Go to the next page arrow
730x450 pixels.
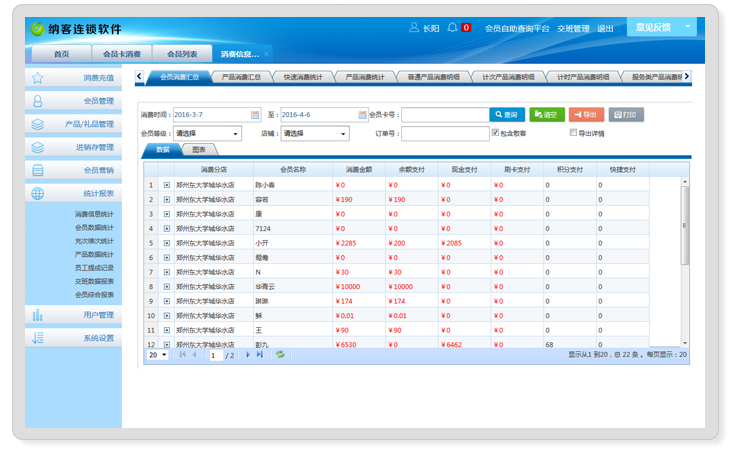point(248,354)
